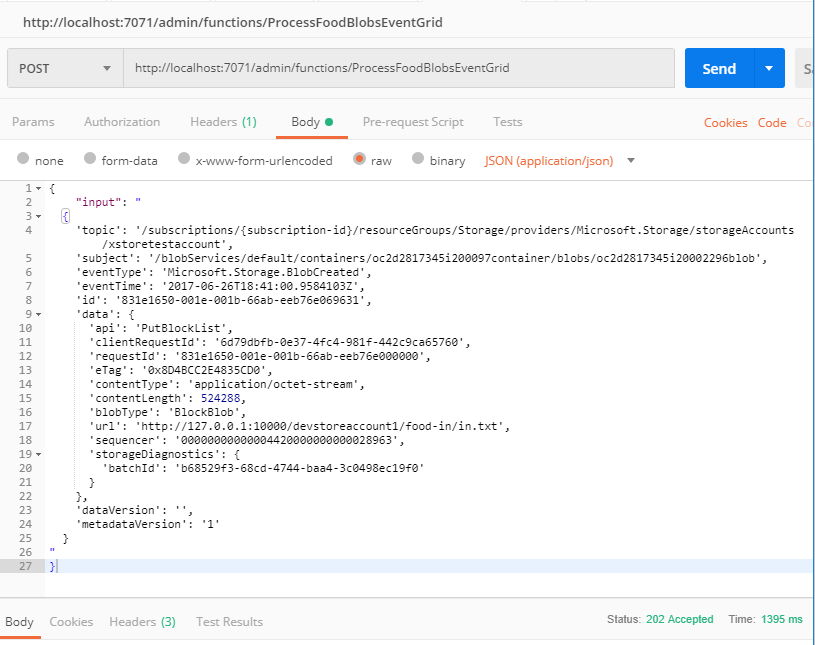Image resolution: width=815 pixels, height=645 pixels.
Task: Open the Tests tab
Action: point(507,121)
